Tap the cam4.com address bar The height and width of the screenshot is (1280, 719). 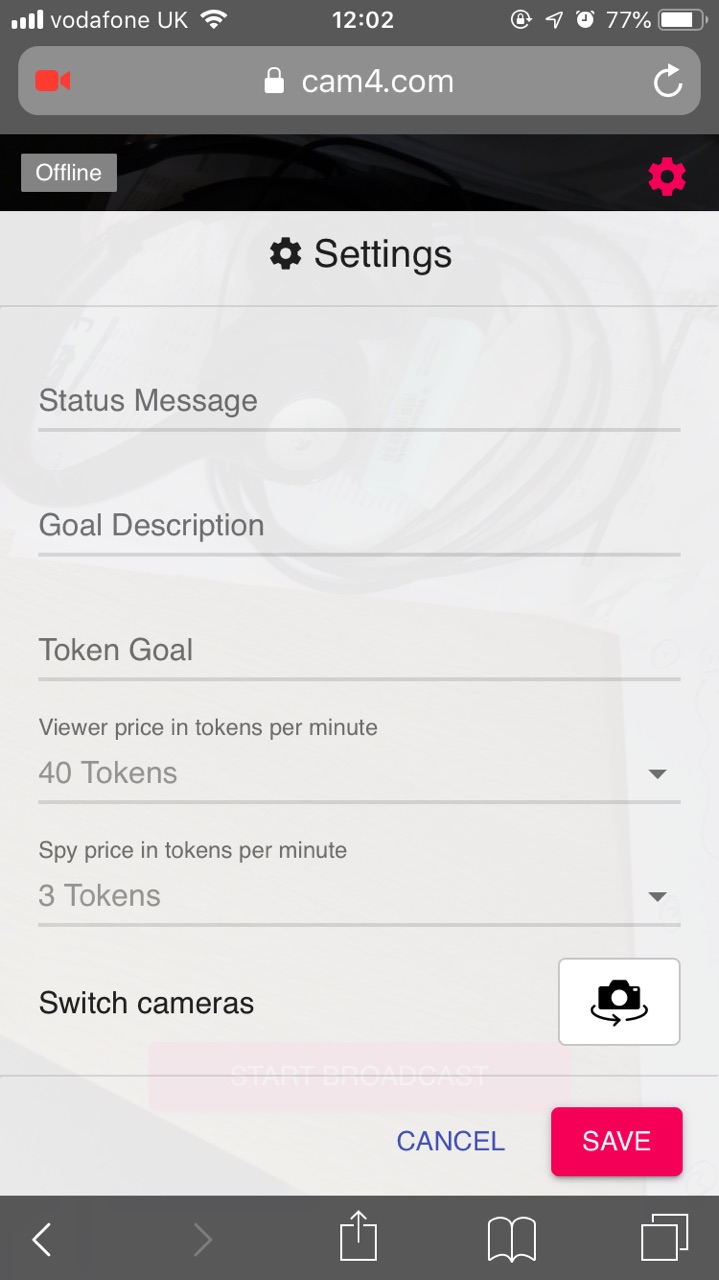(377, 81)
